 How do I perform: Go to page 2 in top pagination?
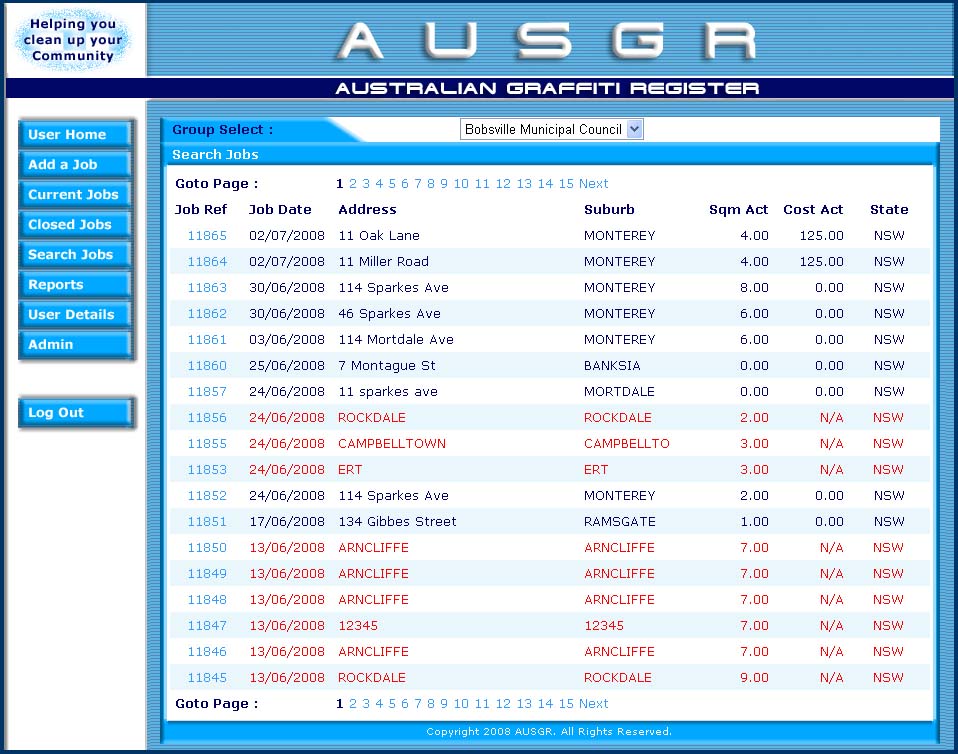[x=353, y=184]
